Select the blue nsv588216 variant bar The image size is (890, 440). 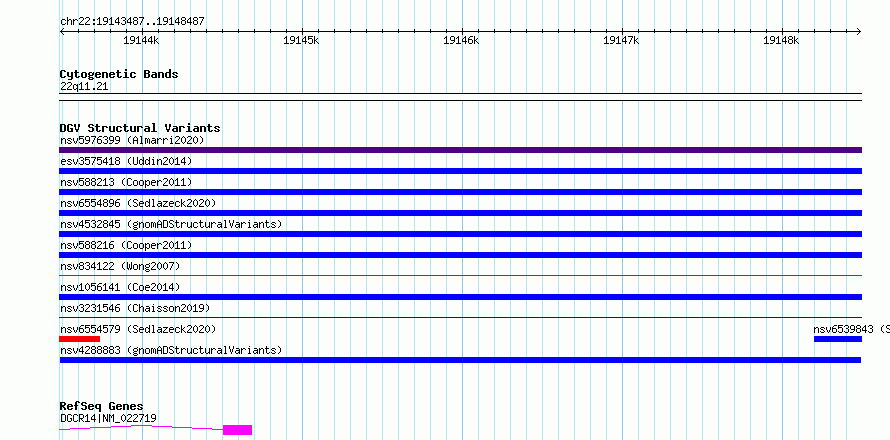tap(460, 255)
